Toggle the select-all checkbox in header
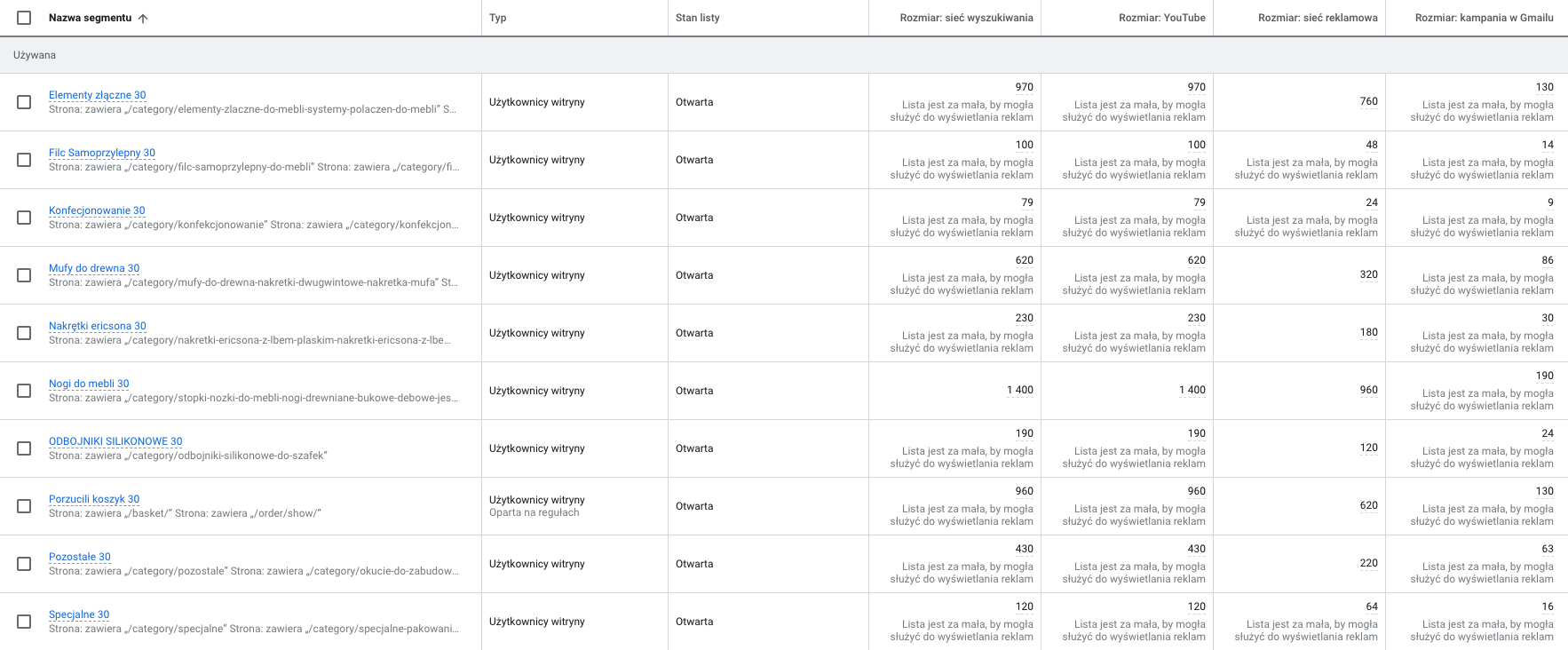The height and width of the screenshot is (650, 1568). [x=24, y=18]
